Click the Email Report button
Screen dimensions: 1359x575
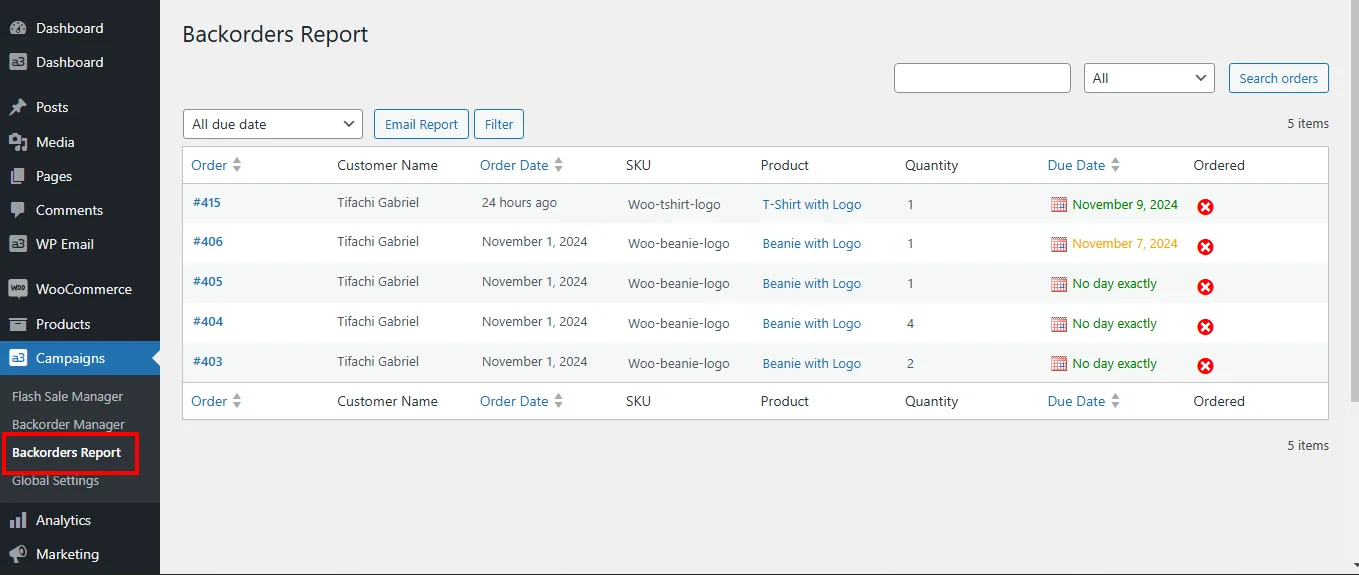[x=421, y=124]
